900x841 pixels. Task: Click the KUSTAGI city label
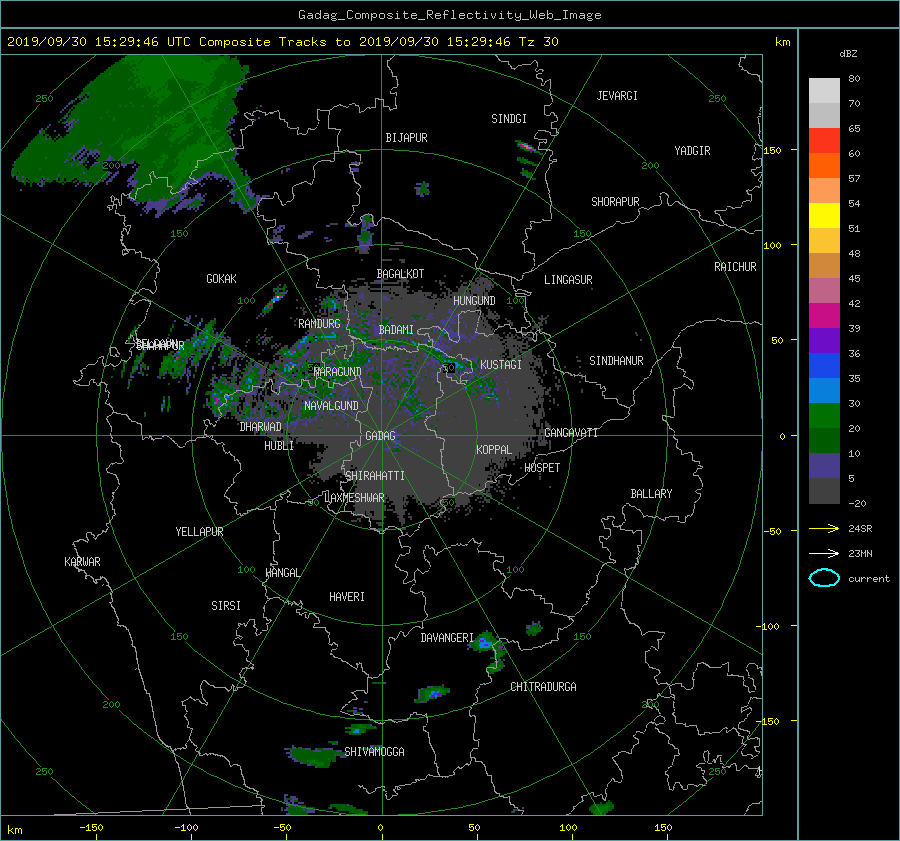(x=501, y=365)
